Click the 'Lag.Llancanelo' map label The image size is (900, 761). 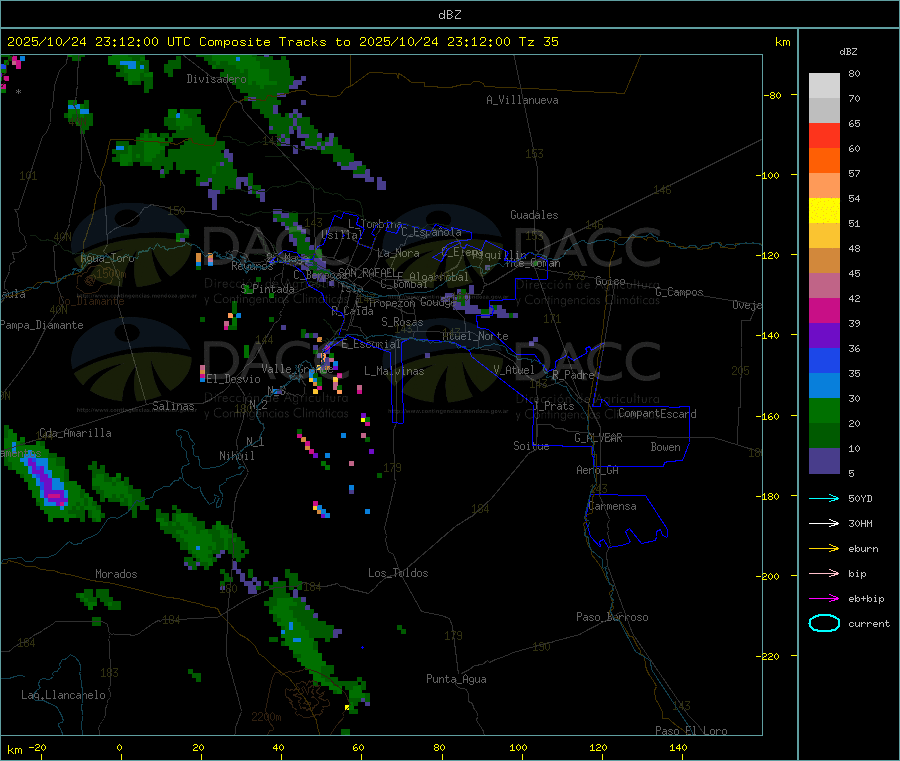coord(63,695)
